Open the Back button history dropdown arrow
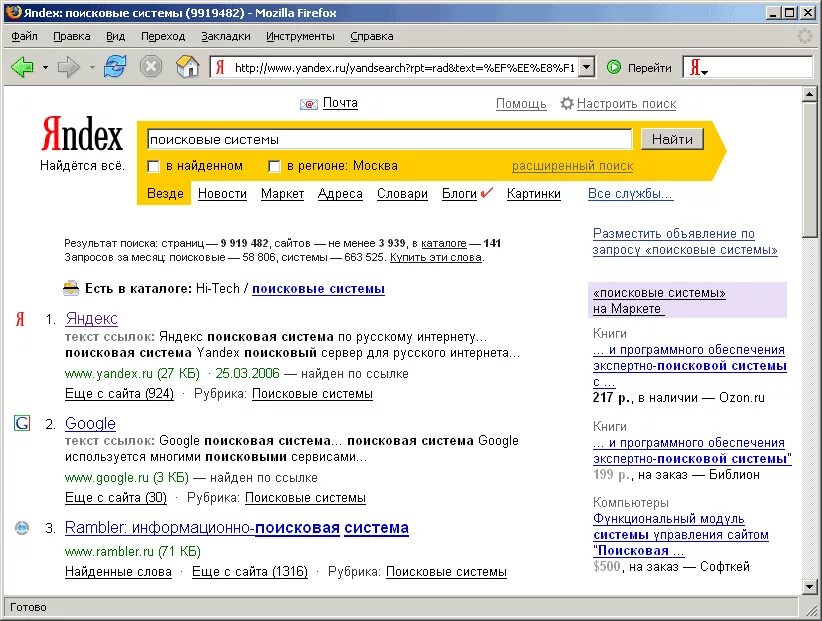This screenshot has height=621, width=822. point(46,68)
